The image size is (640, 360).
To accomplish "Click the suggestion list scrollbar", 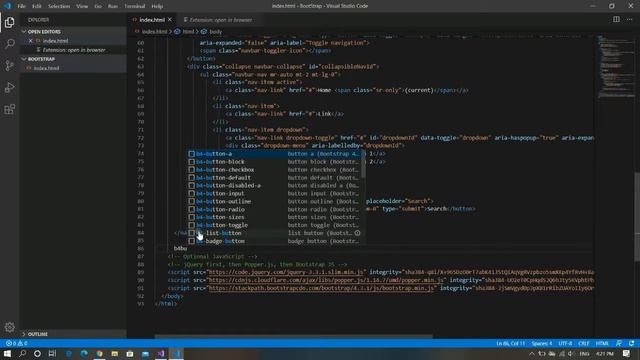I will [x=363, y=164].
